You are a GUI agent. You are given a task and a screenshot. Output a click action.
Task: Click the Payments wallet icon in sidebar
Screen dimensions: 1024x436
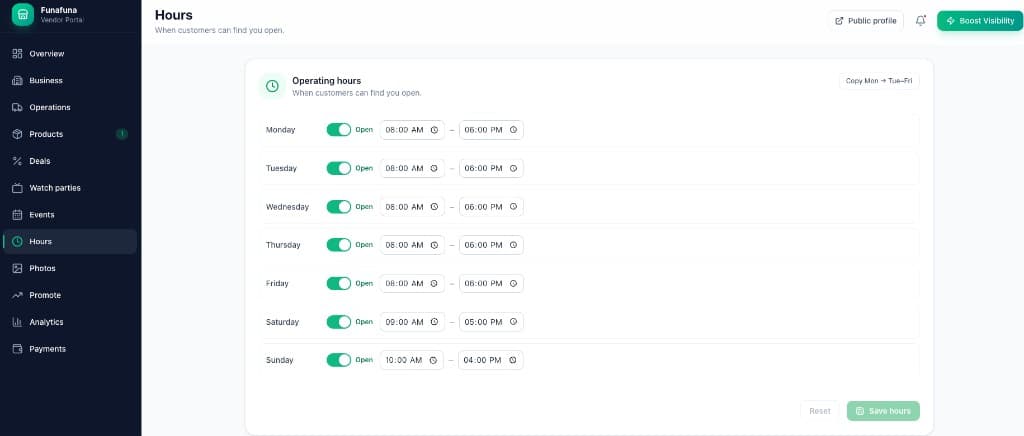tap(18, 349)
